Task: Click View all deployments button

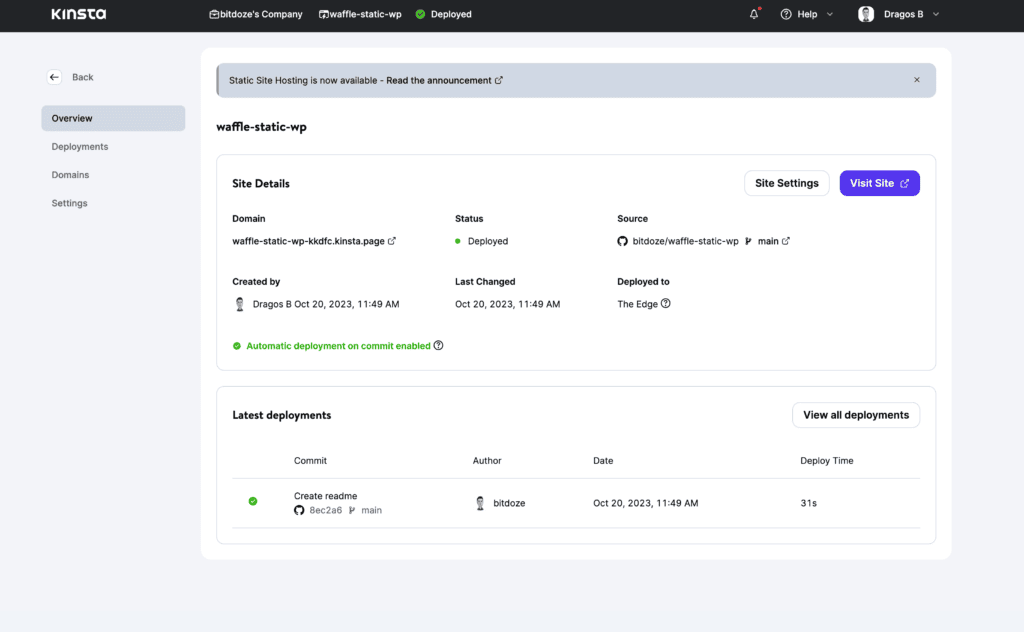Action: (x=856, y=415)
